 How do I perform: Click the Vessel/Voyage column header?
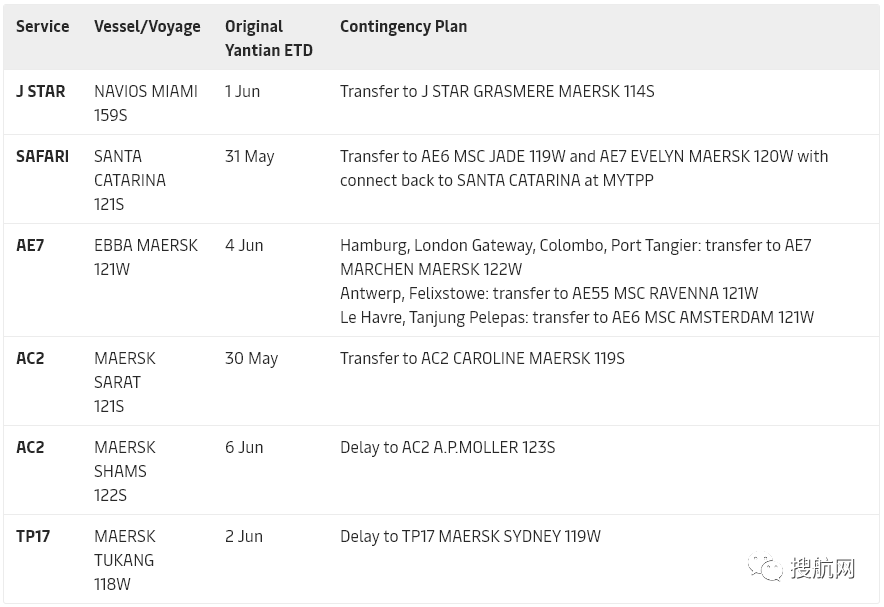click(x=147, y=27)
